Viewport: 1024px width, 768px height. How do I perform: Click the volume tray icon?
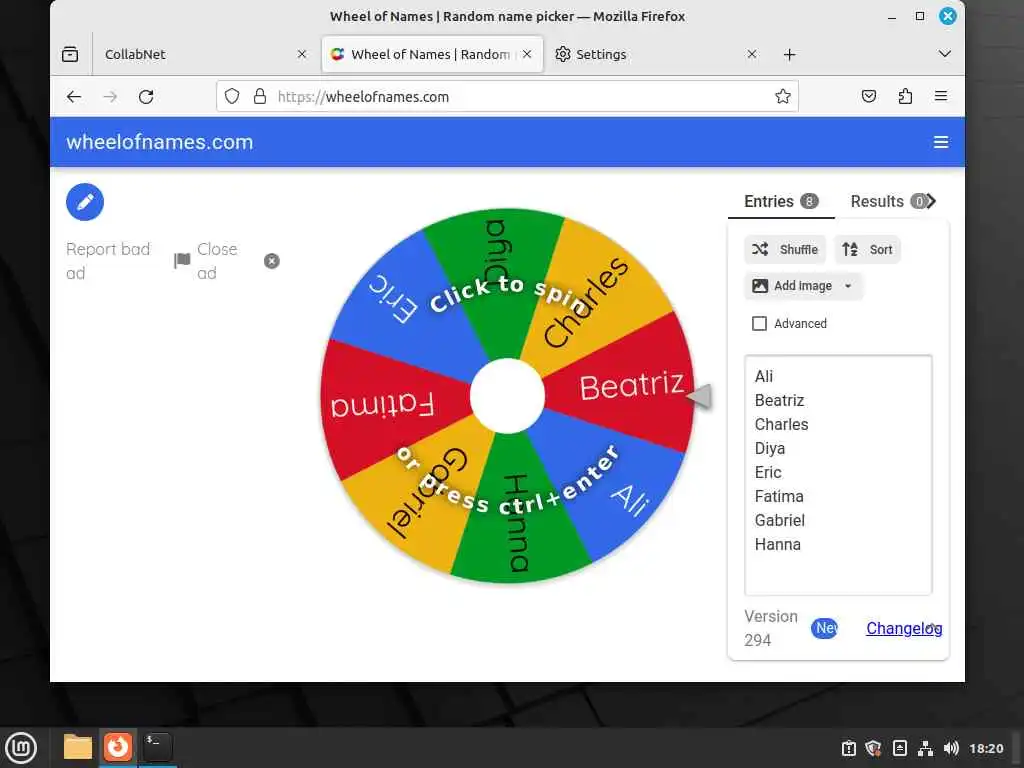(951, 748)
